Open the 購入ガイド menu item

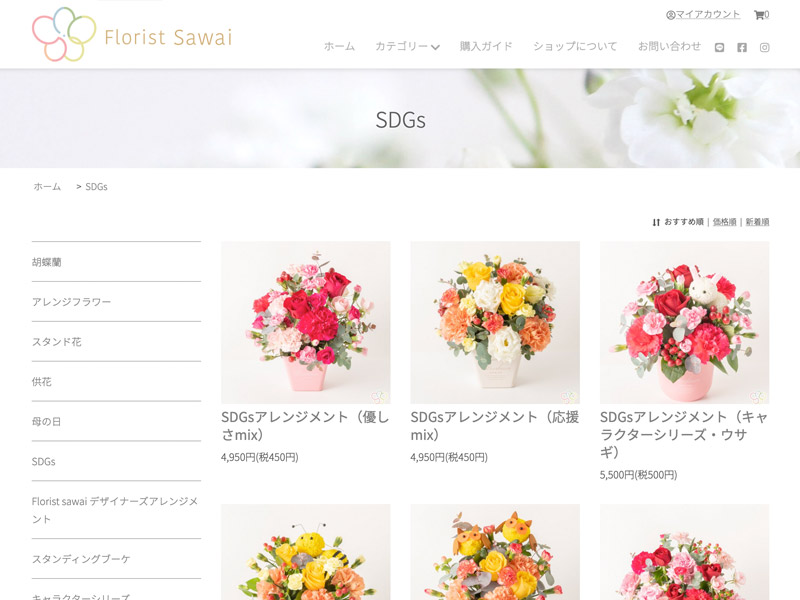(x=486, y=46)
